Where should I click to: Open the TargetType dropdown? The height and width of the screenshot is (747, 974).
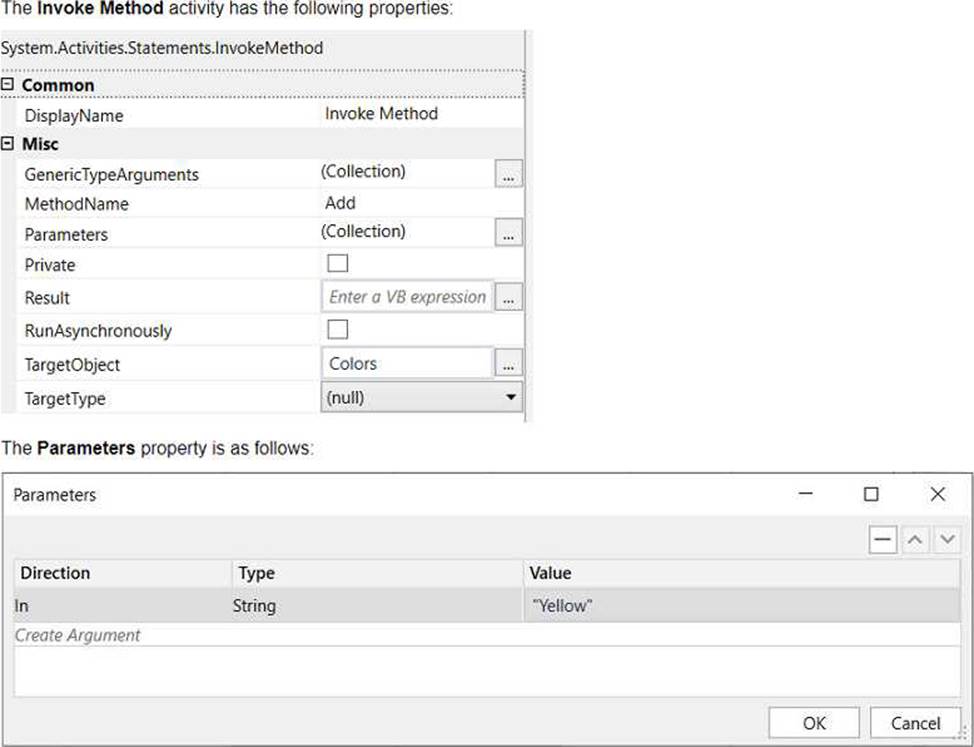(422, 397)
